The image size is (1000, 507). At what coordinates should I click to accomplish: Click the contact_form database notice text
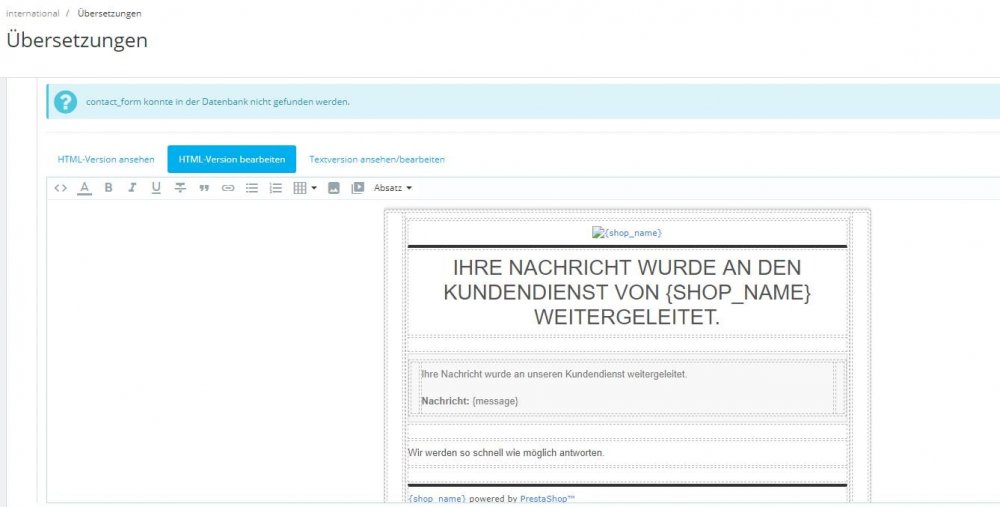[x=217, y=102]
